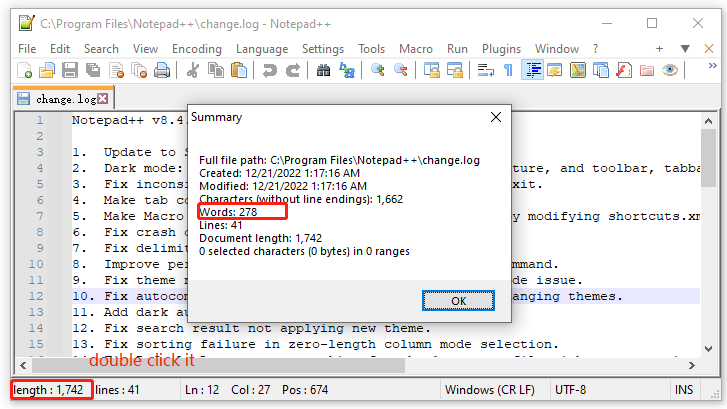The image size is (727, 409).
Task: Open the question mark help menu
Action: [x=595, y=49]
